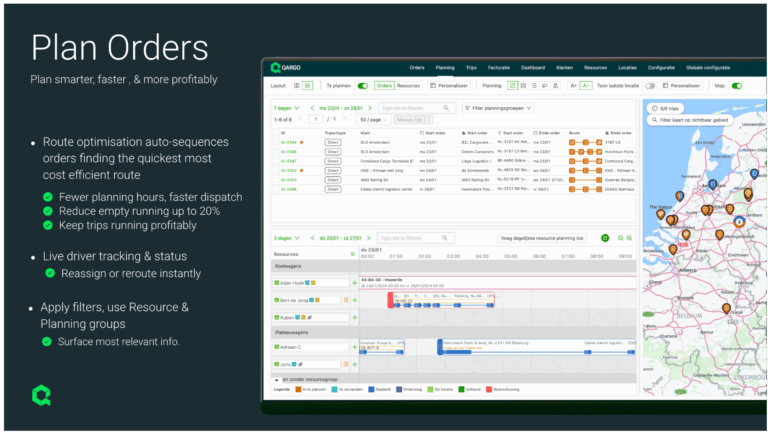Tick checkbox for order Or-0353
This screenshot has height=432, width=768.
pyautogui.click(x=276, y=180)
